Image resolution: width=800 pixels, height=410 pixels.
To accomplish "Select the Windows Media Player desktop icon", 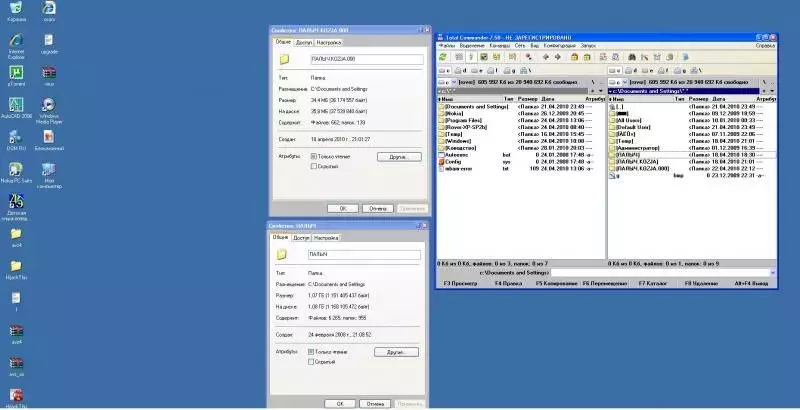I will [x=48, y=111].
